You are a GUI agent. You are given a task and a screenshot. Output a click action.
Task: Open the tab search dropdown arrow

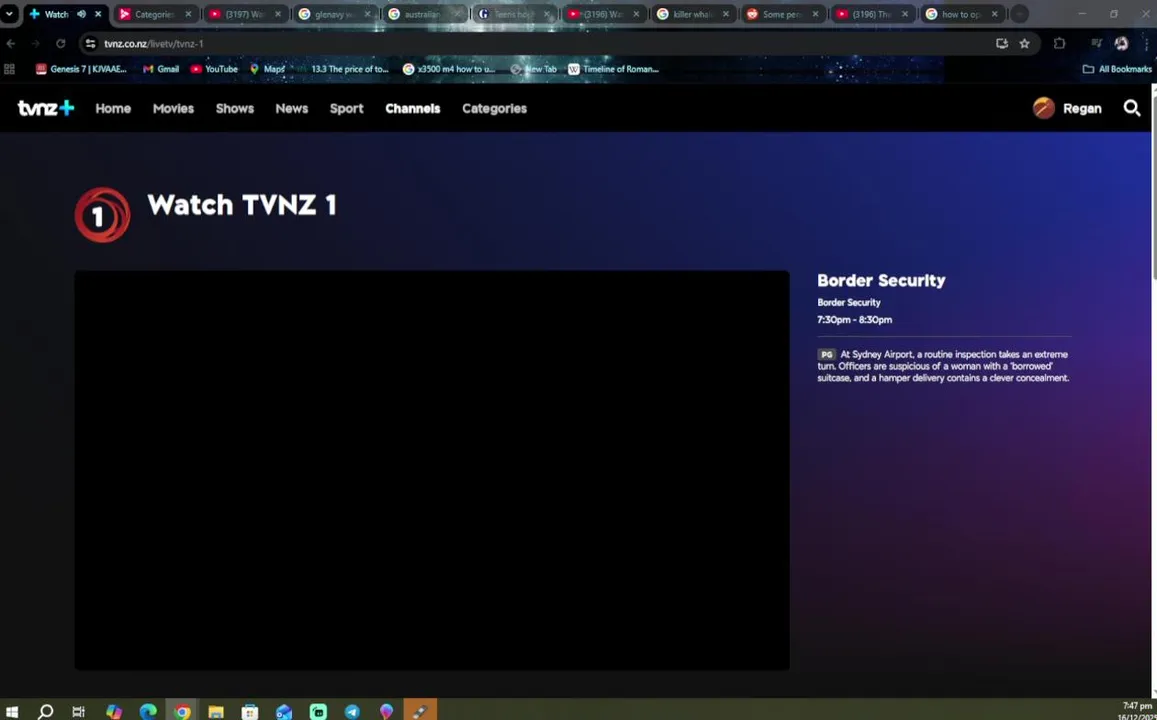(x=9, y=14)
